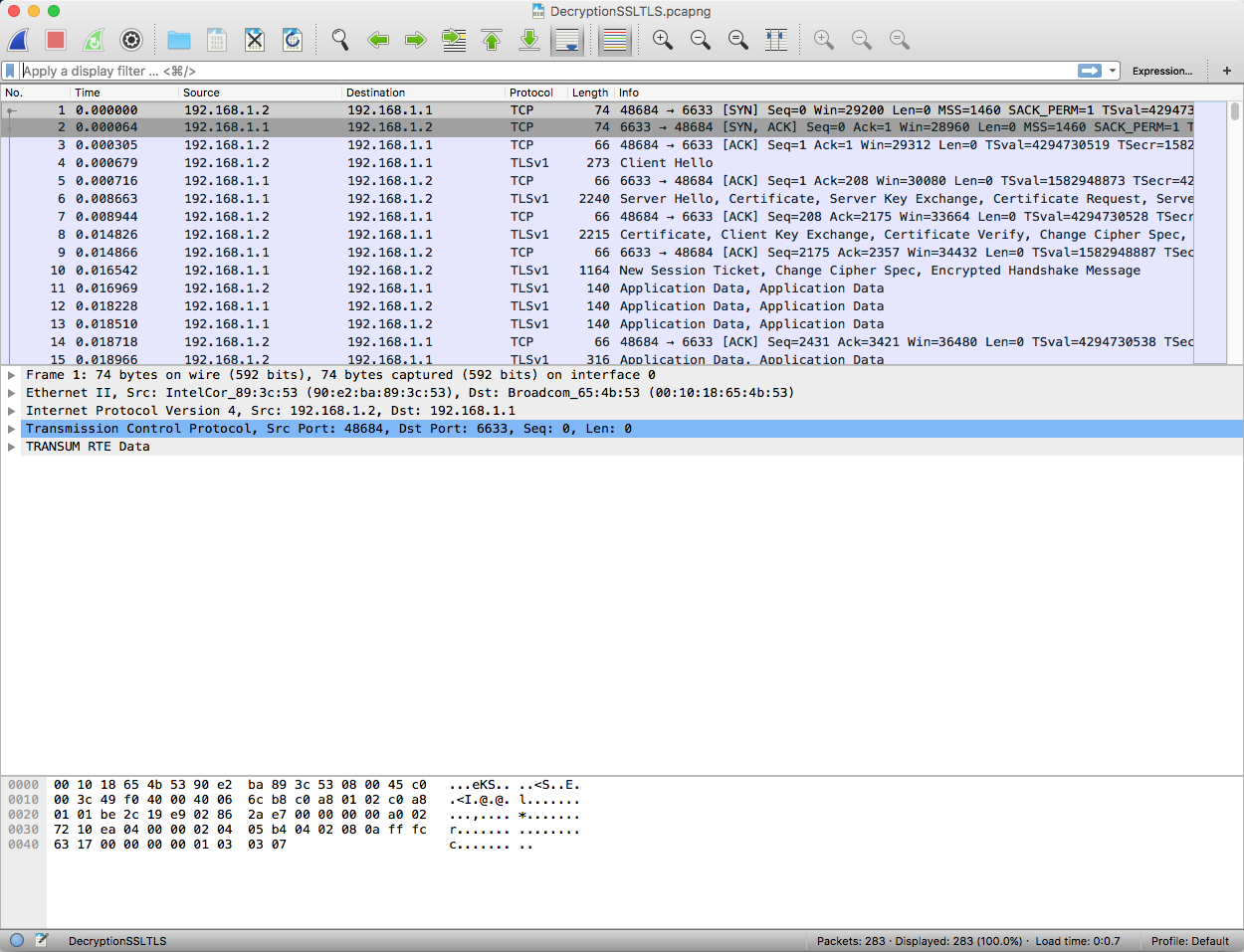Open the dropdown beside the filter apply arrow
Image resolution: width=1244 pixels, height=952 pixels.
1115,71
